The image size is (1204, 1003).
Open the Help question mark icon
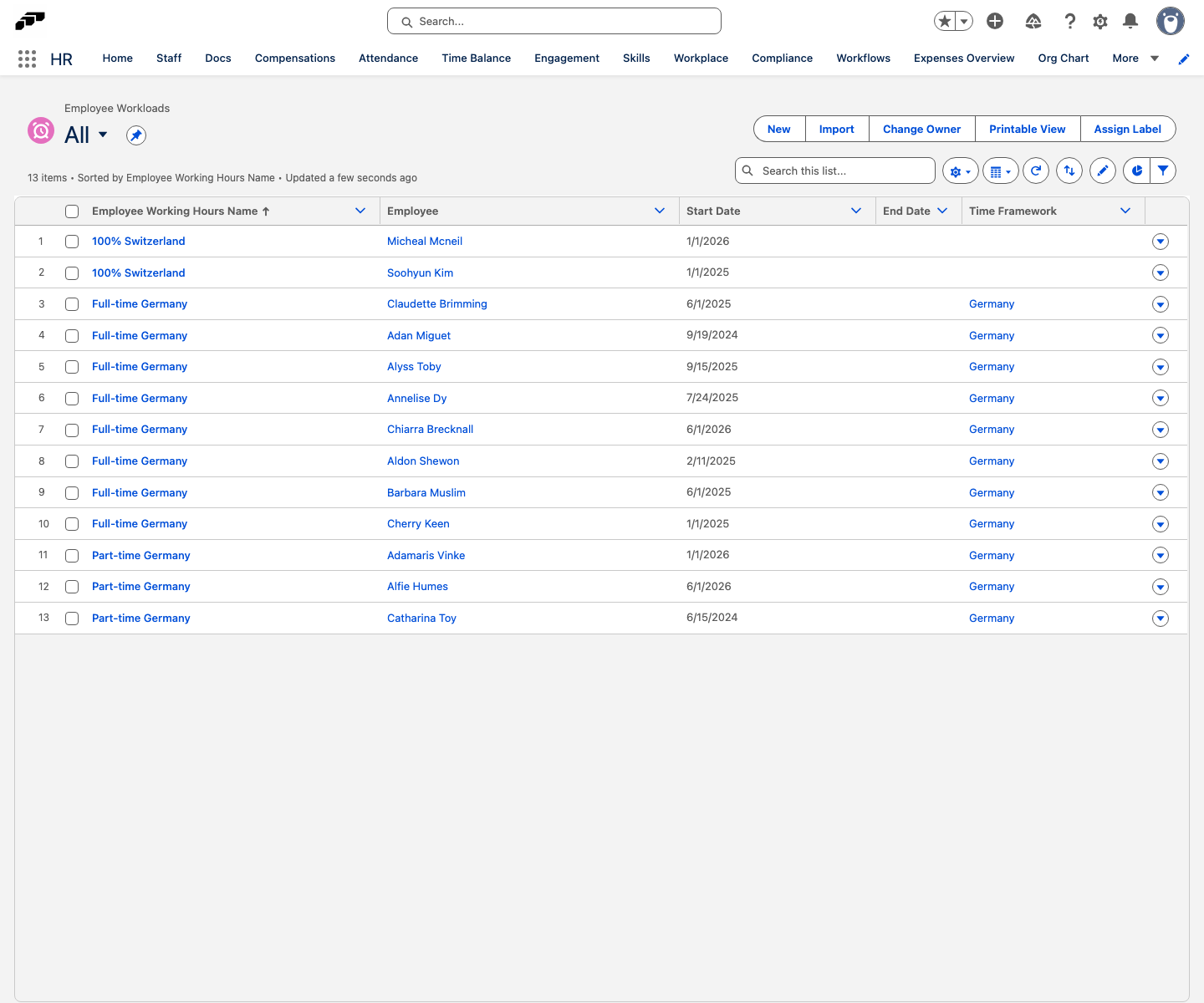click(x=1069, y=21)
